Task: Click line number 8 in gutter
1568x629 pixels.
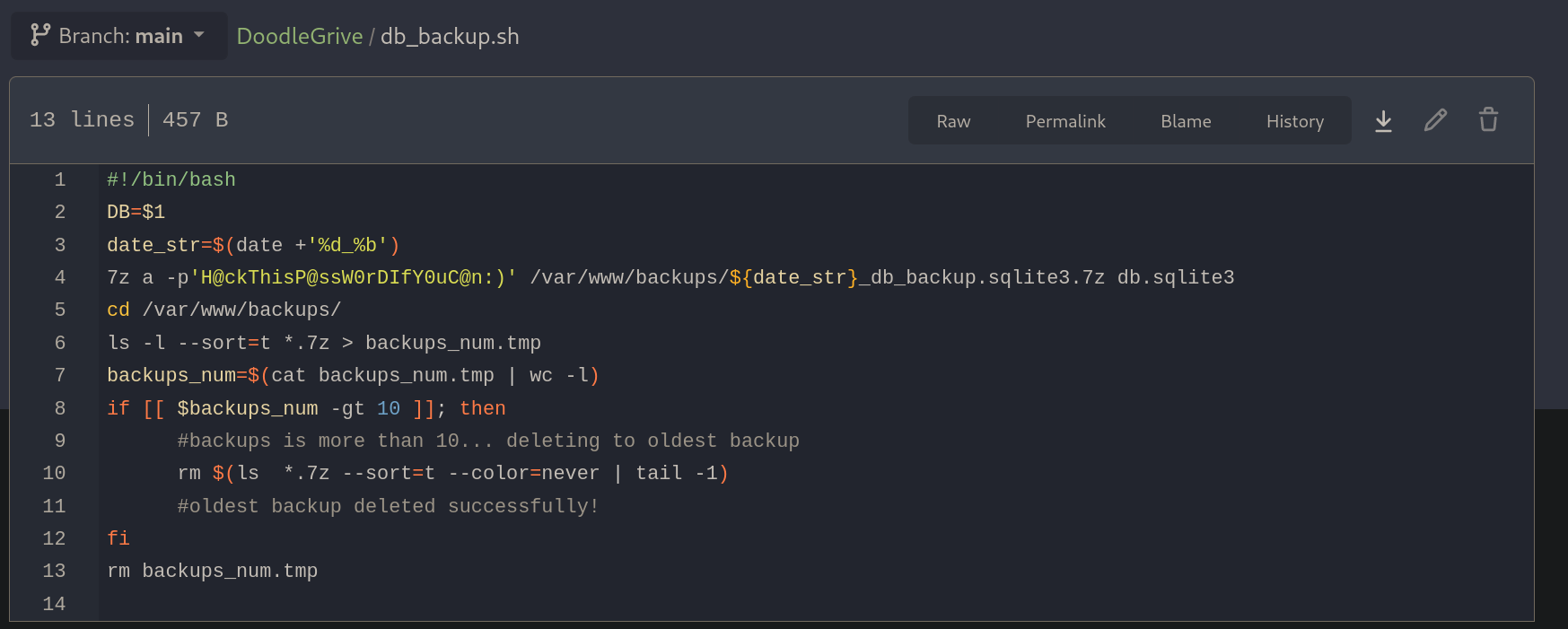Action: coord(60,408)
